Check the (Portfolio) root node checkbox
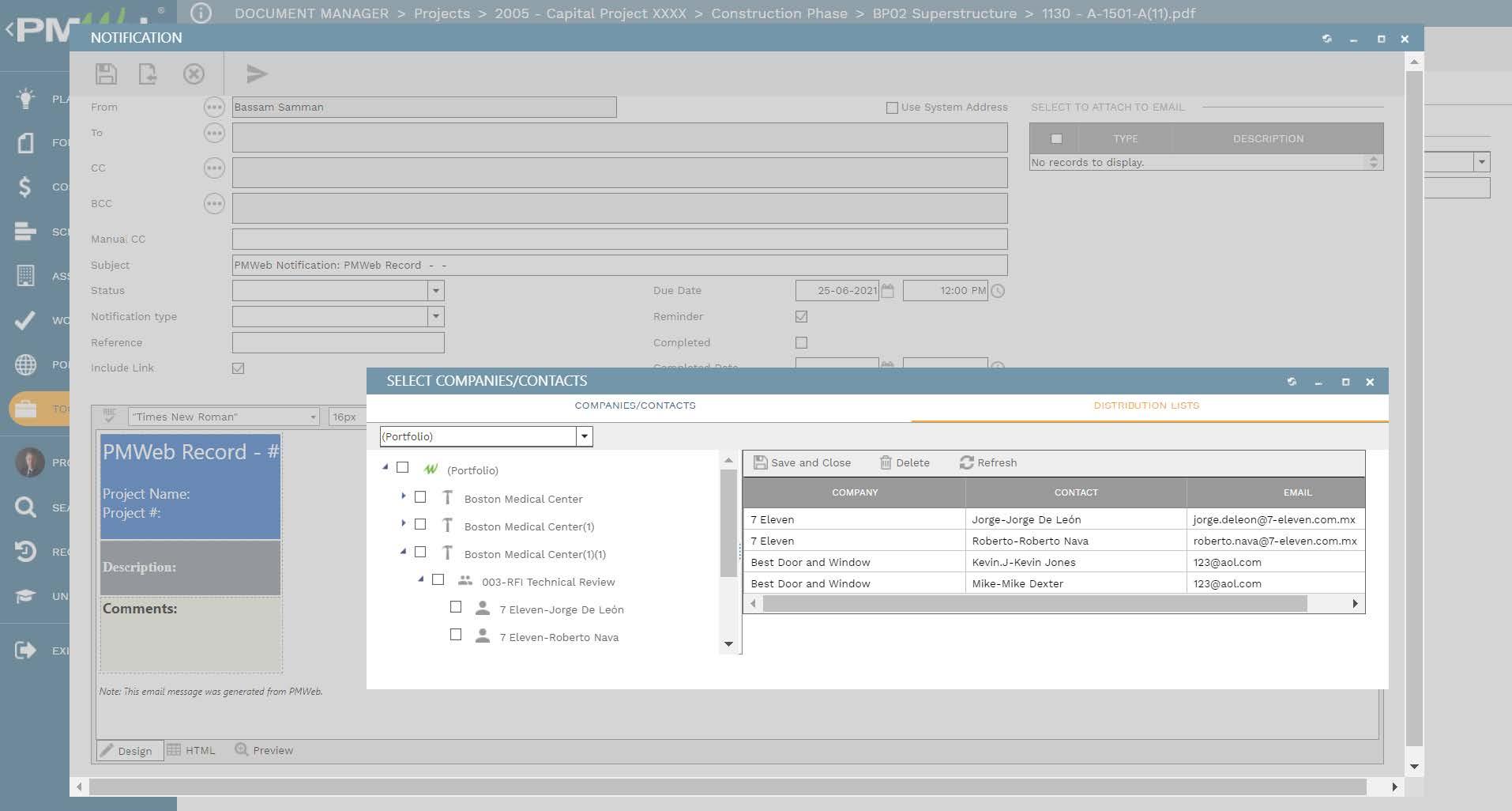The width and height of the screenshot is (1512, 811). pos(402,467)
